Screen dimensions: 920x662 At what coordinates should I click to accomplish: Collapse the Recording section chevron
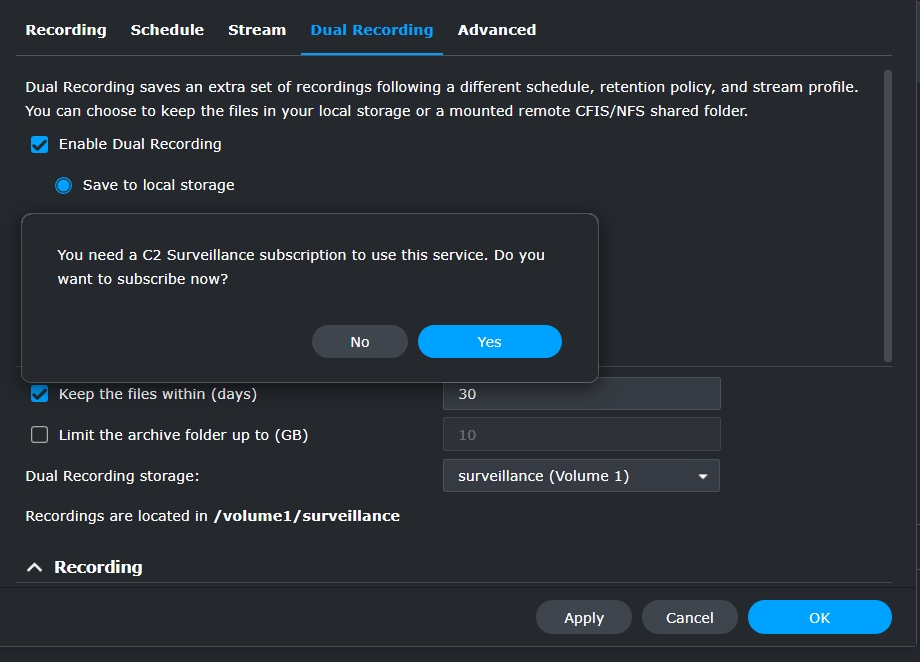pyautogui.click(x=34, y=568)
